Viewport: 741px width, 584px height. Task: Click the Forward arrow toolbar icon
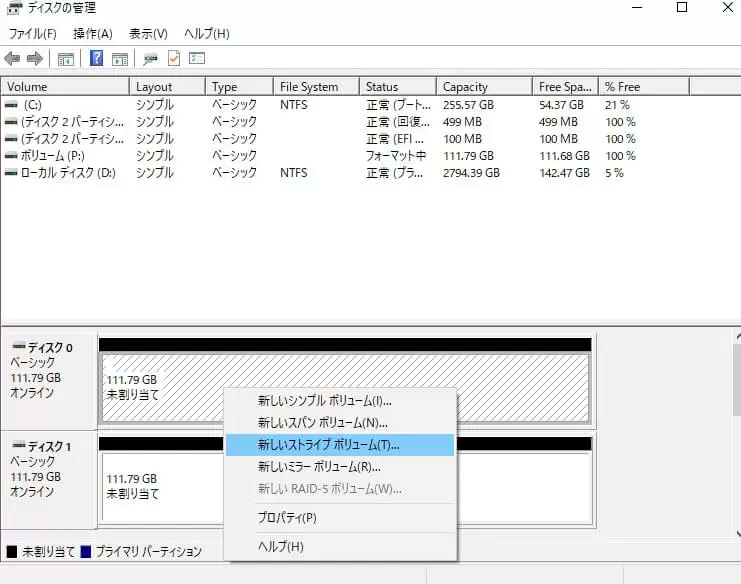point(34,59)
